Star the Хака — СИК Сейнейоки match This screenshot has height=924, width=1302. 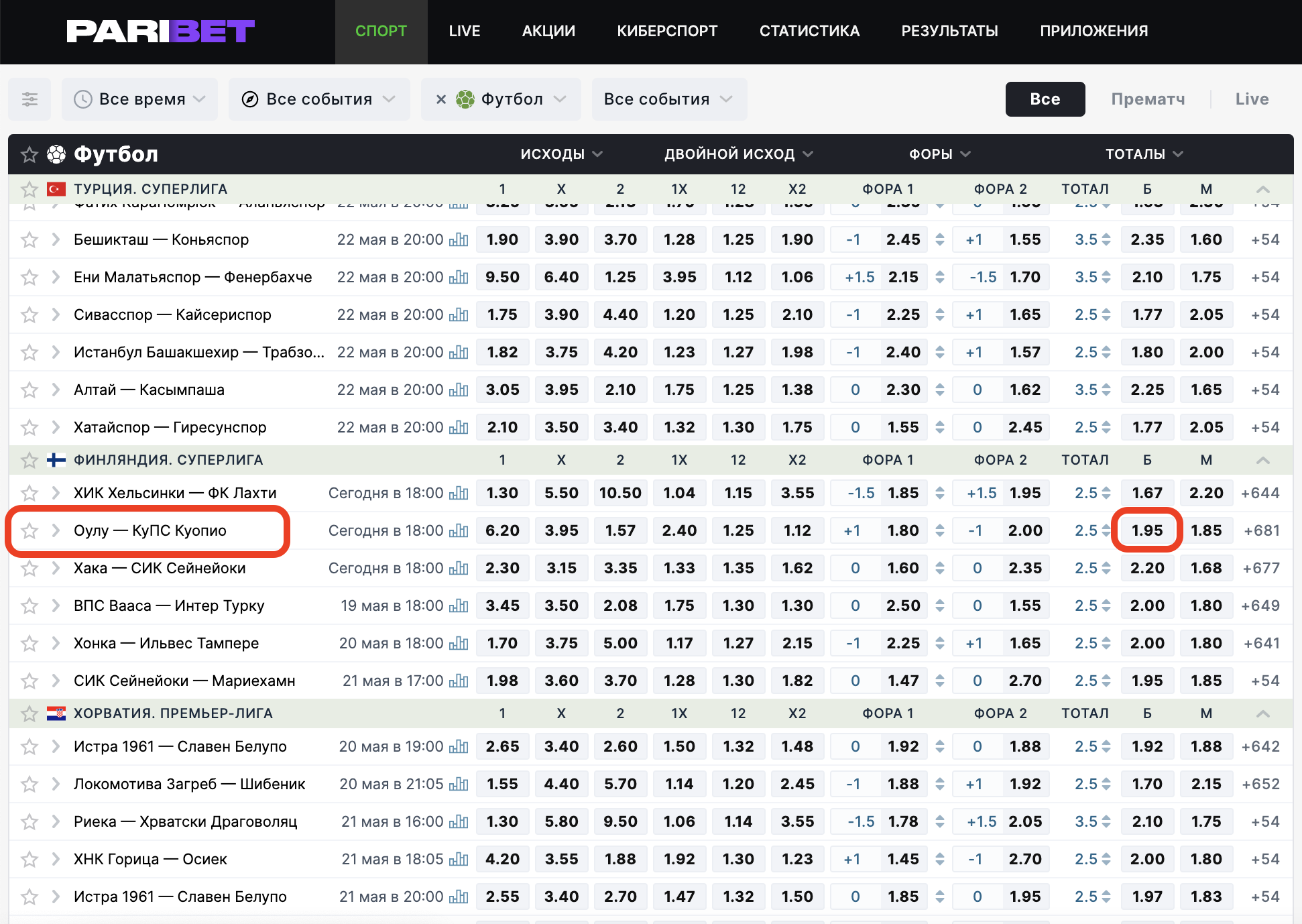coord(29,568)
